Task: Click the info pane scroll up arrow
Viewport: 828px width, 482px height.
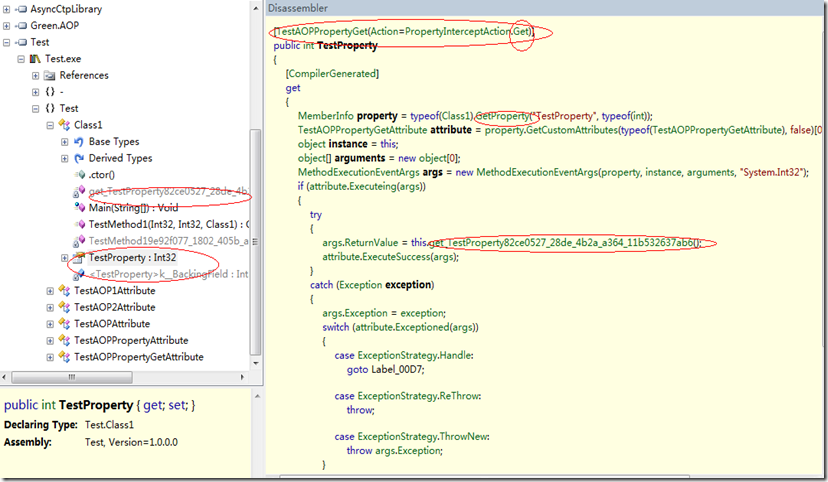Action: tap(257, 396)
